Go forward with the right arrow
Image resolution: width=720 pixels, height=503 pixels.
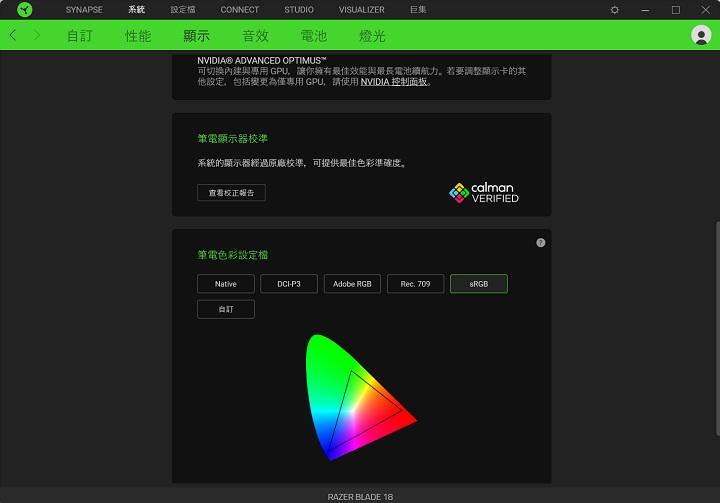(x=37, y=35)
